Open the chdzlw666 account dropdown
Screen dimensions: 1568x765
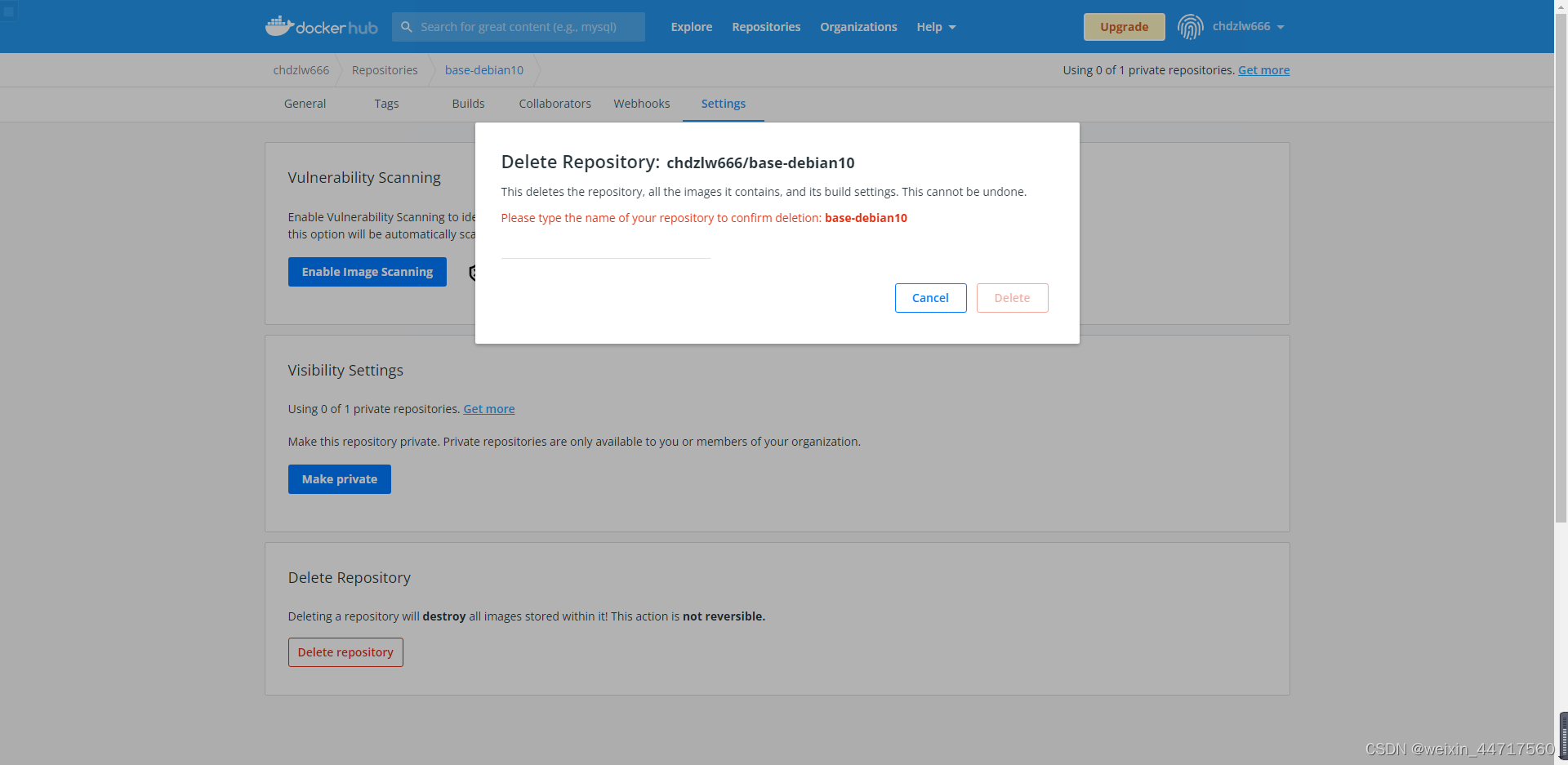[x=1248, y=27]
